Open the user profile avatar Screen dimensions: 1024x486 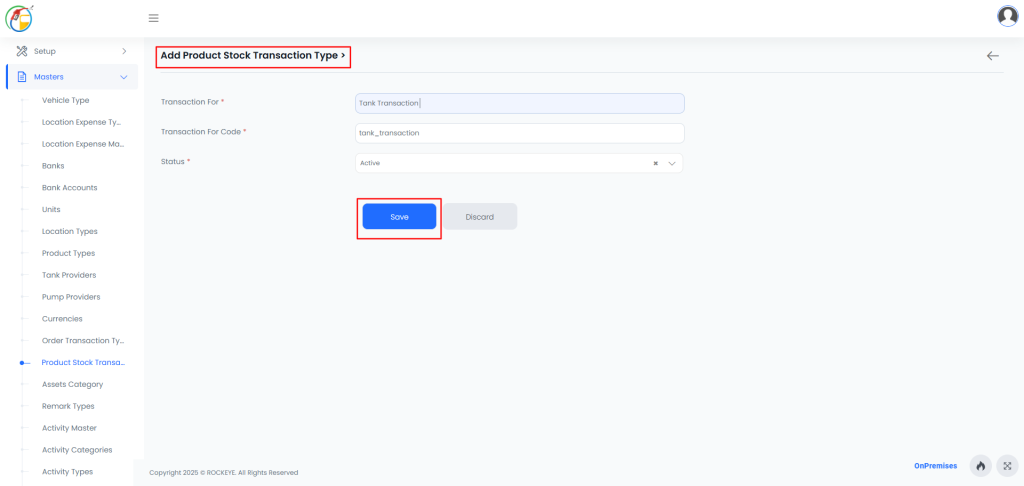click(x=1007, y=16)
